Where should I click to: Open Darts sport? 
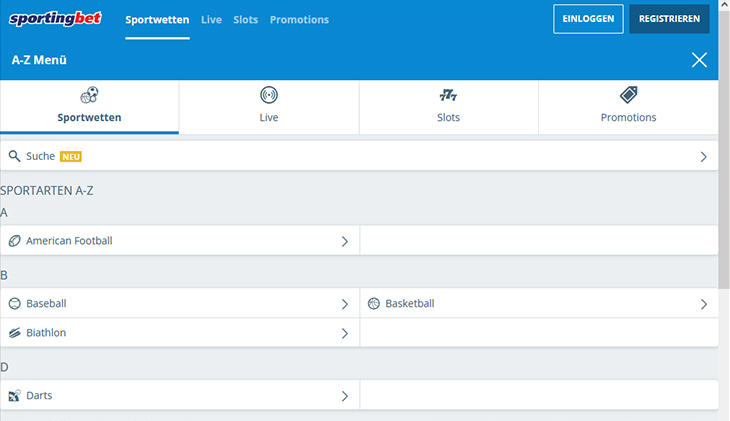click(180, 395)
